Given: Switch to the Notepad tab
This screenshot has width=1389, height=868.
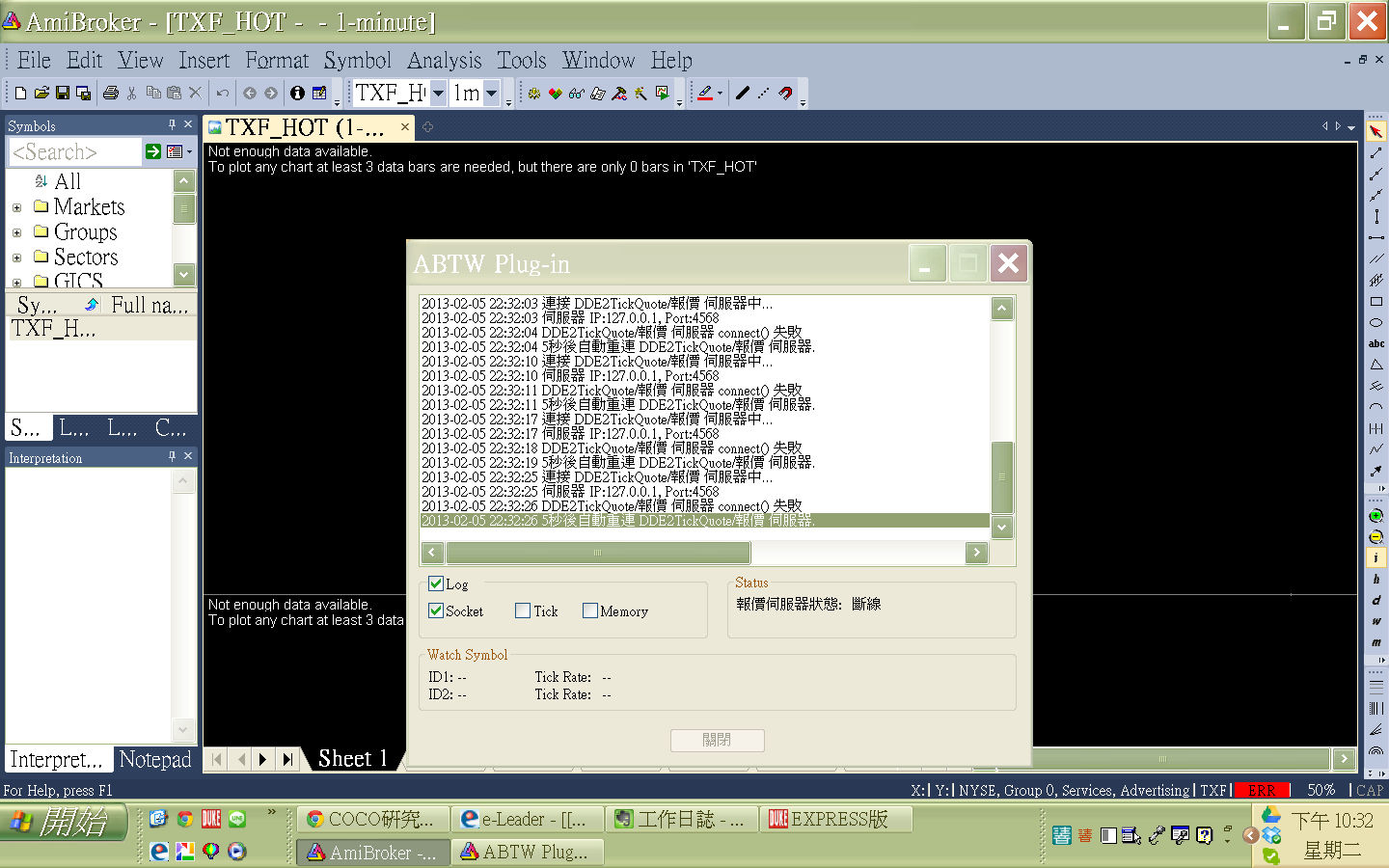Looking at the screenshot, I should pos(155,760).
